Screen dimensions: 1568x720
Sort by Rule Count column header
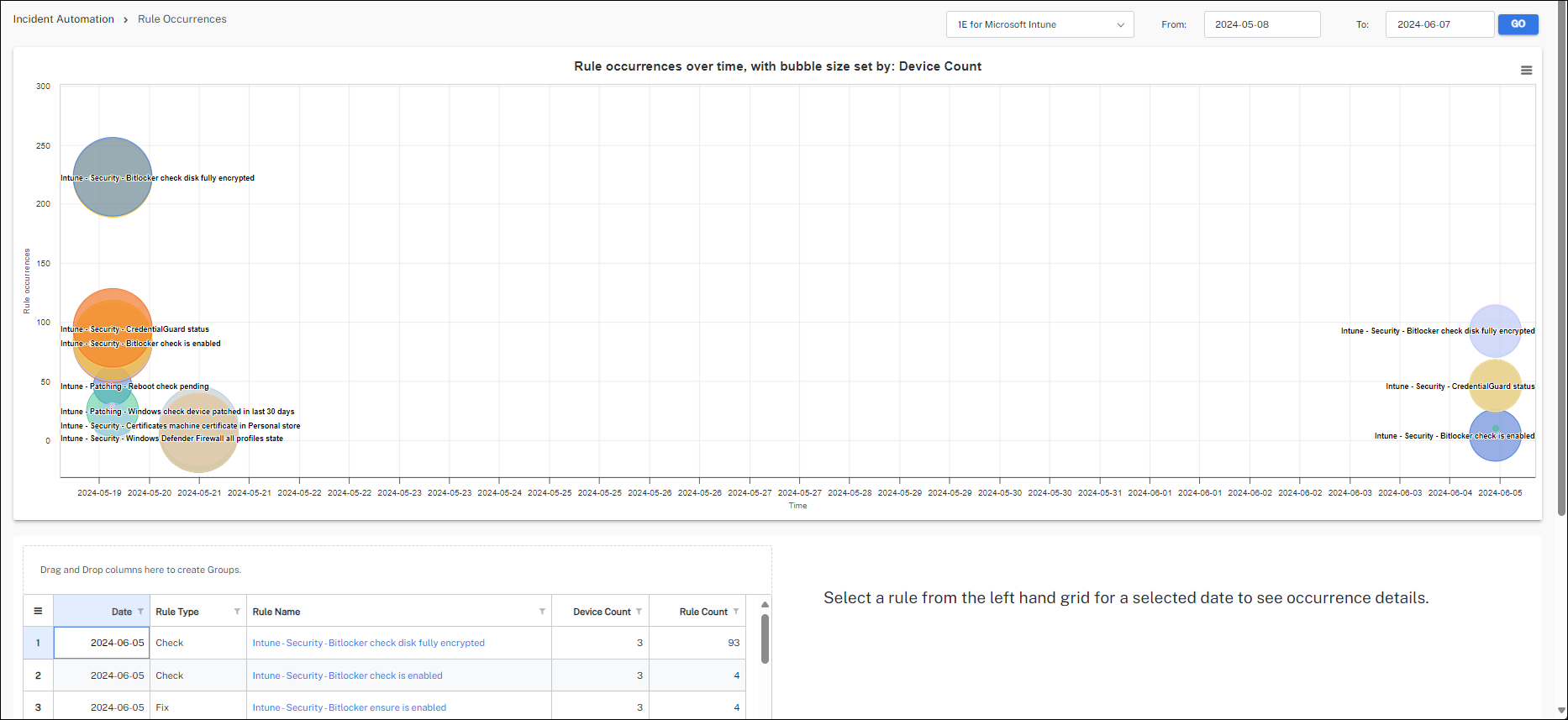(702, 612)
